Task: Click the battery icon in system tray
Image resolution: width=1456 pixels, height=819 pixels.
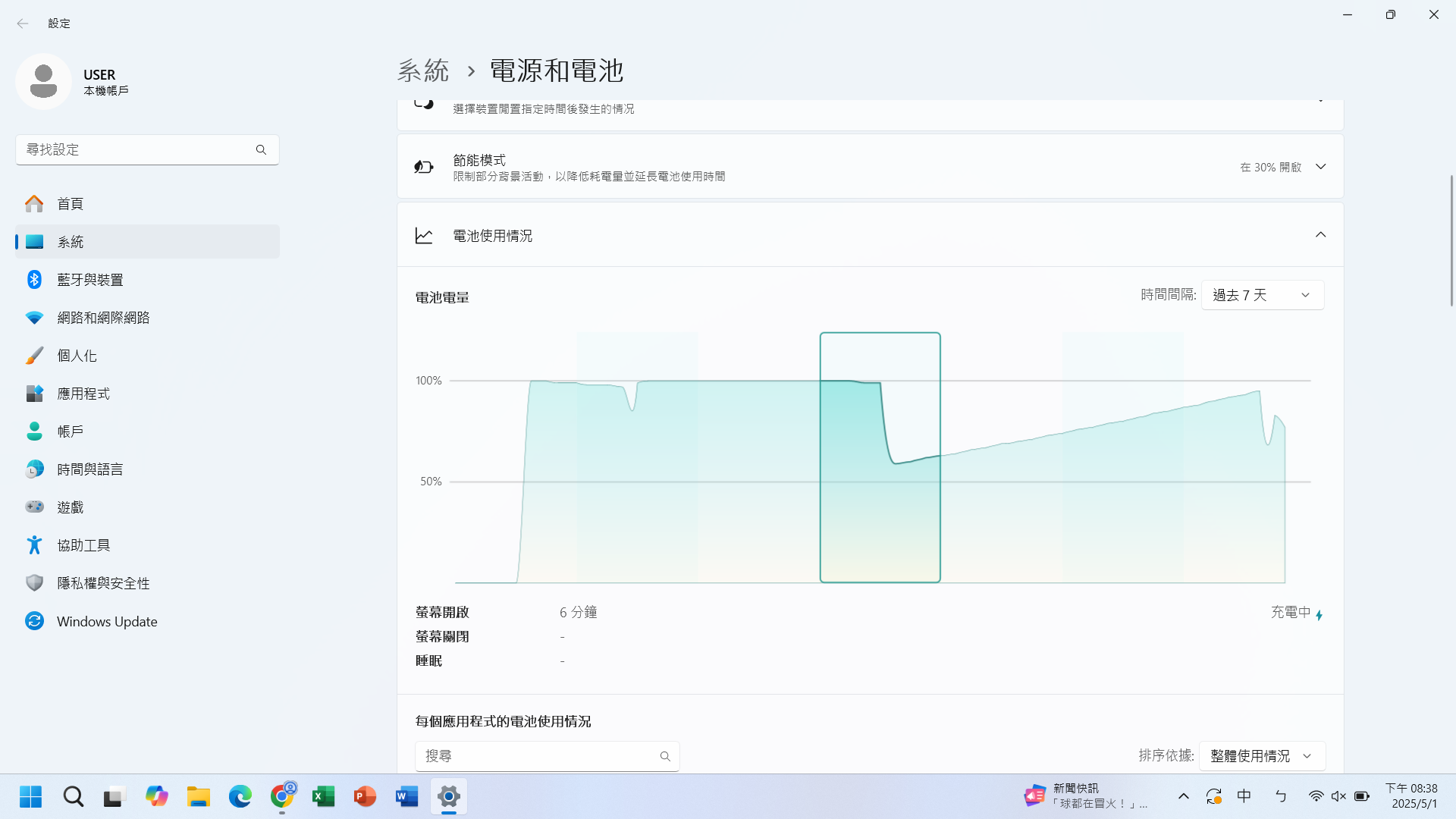Action: [1362, 796]
